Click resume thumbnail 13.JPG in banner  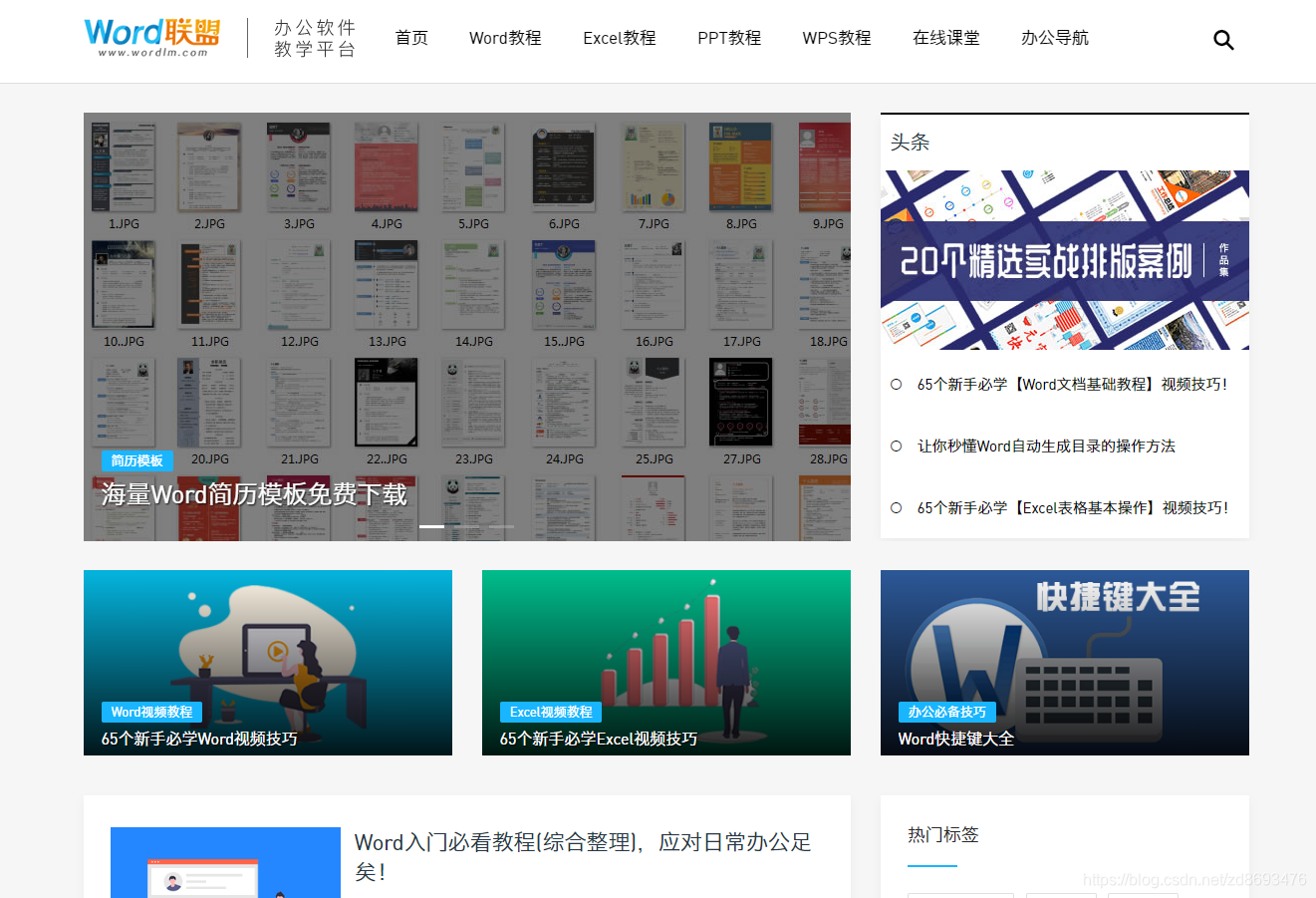(387, 285)
